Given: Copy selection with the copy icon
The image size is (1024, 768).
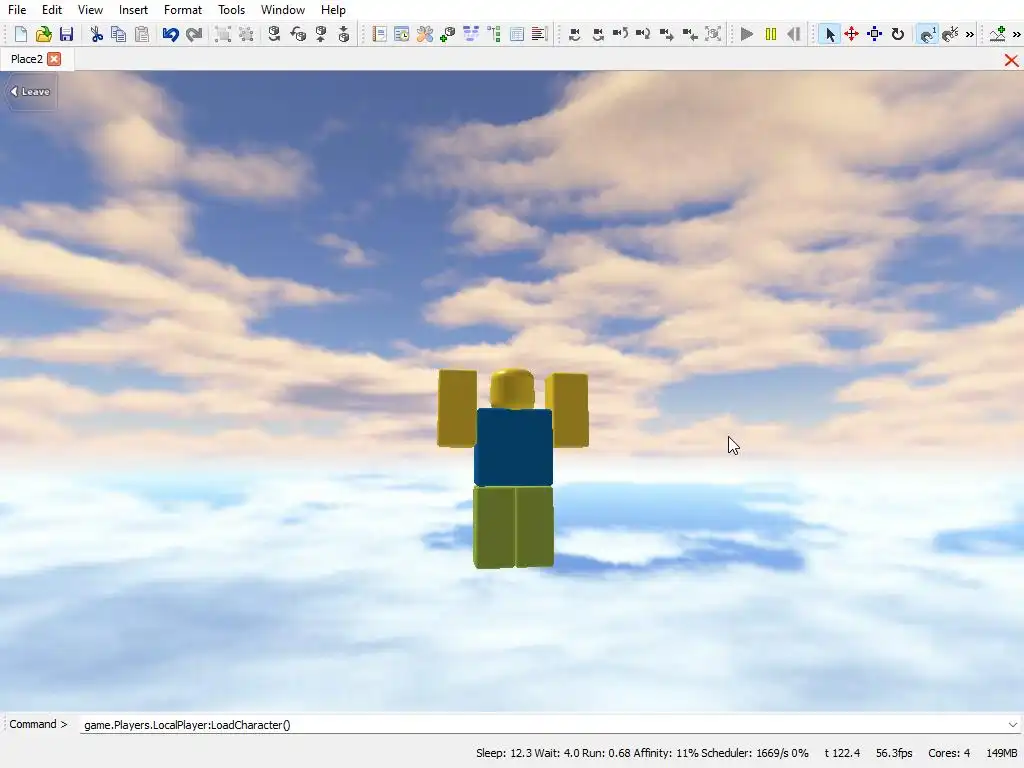Looking at the screenshot, I should (x=119, y=35).
